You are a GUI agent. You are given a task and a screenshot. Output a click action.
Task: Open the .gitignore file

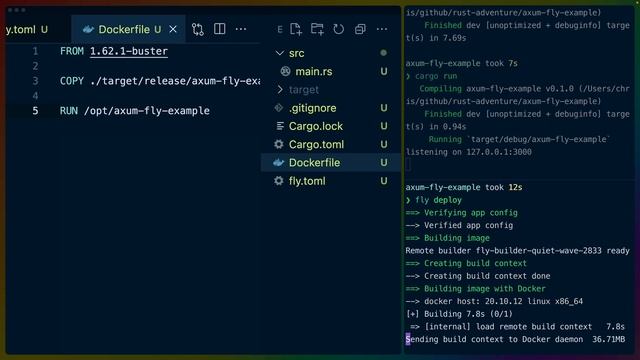pos(312,108)
